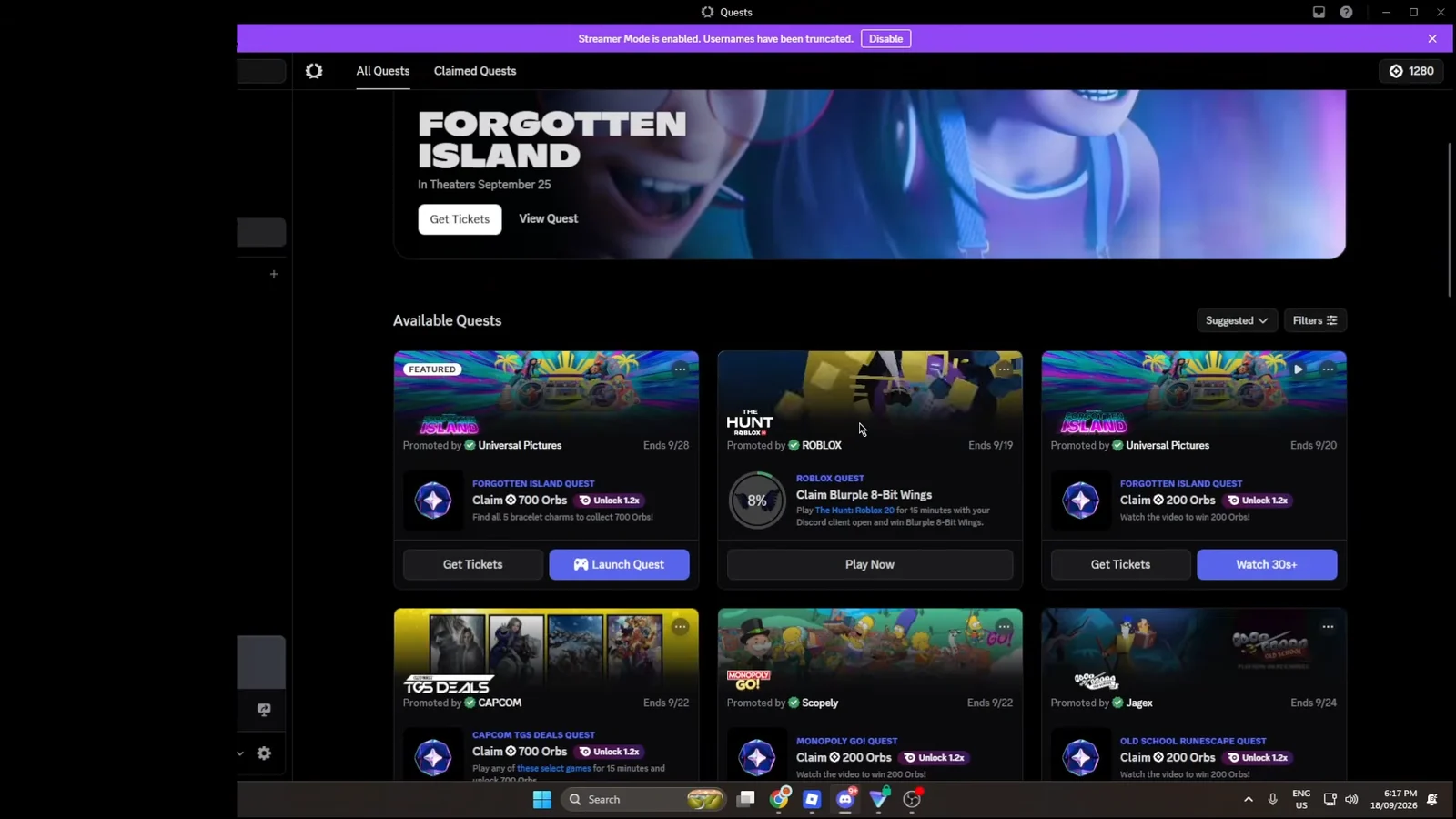Click the taskbar Search box

point(643,799)
